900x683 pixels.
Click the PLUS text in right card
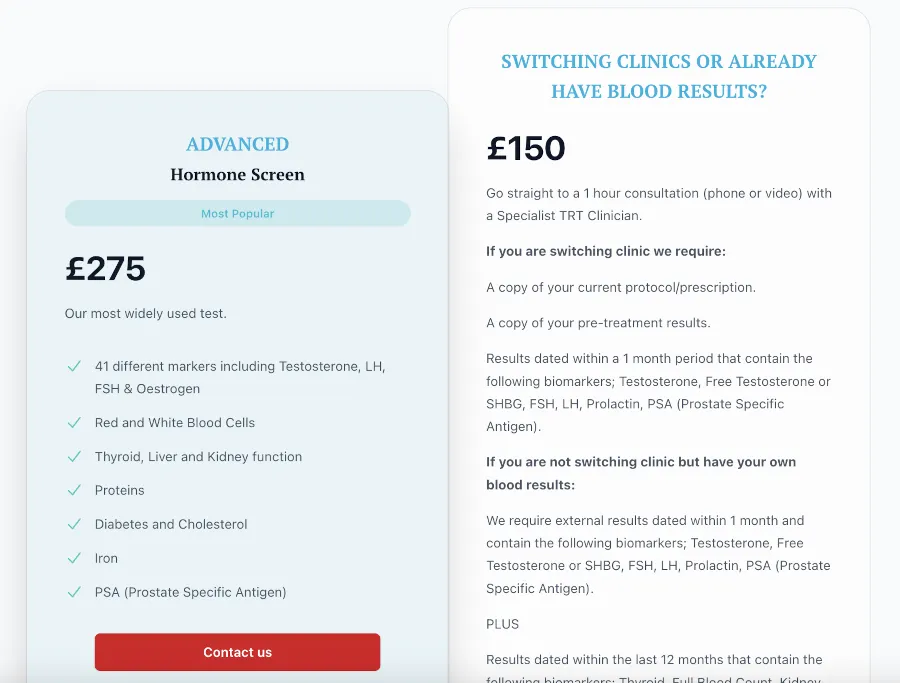(502, 624)
